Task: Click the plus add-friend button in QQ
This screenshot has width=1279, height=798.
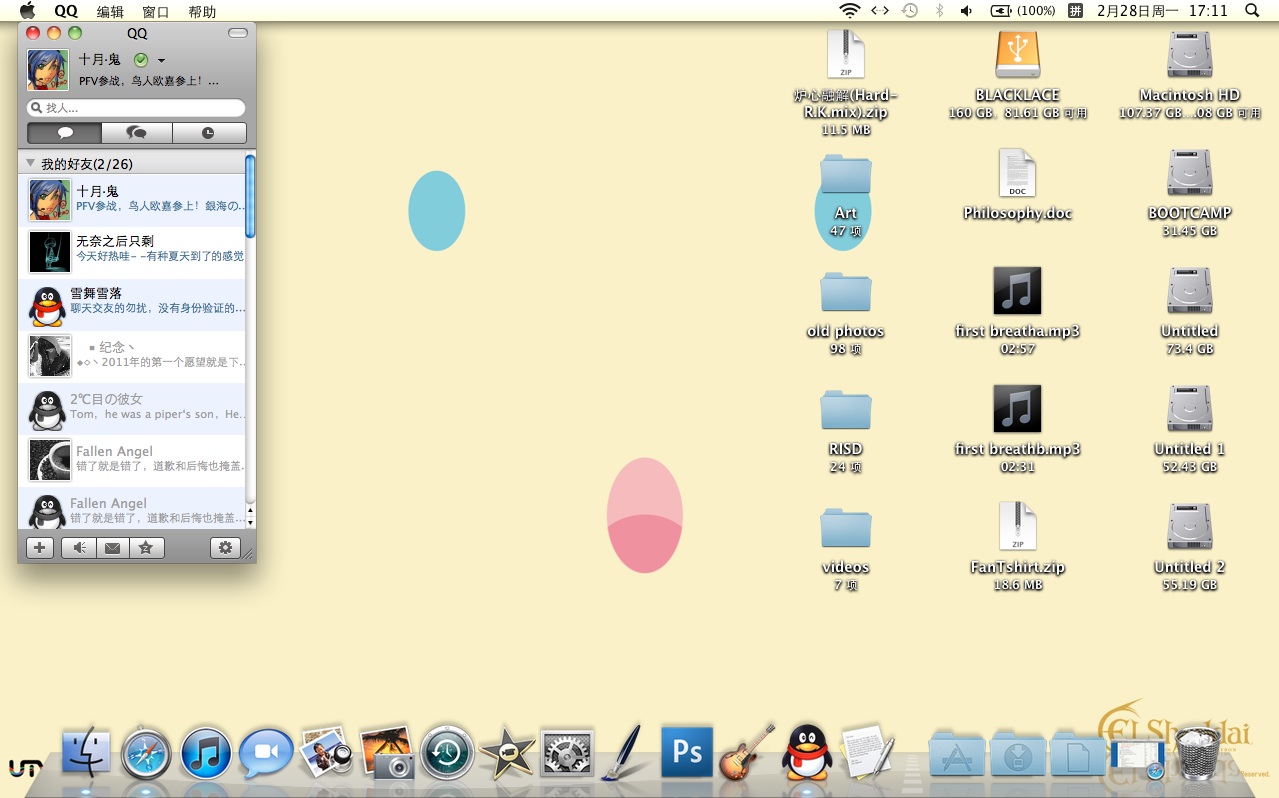Action: (x=40, y=548)
